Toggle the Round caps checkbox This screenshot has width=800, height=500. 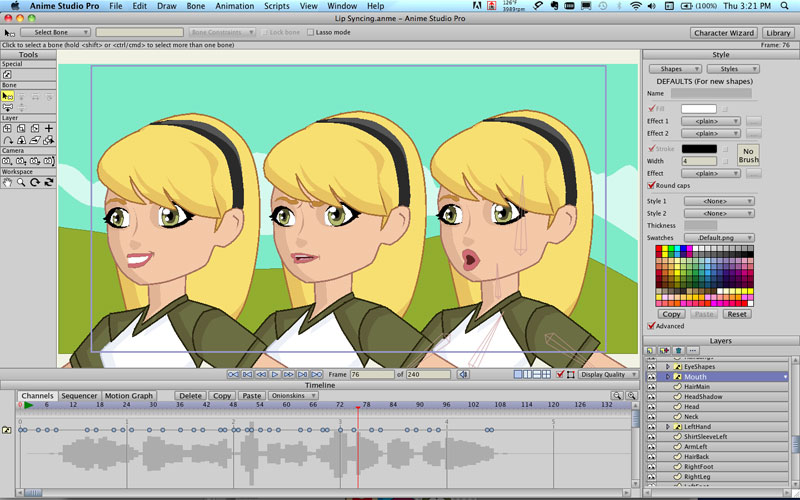pos(652,185)
